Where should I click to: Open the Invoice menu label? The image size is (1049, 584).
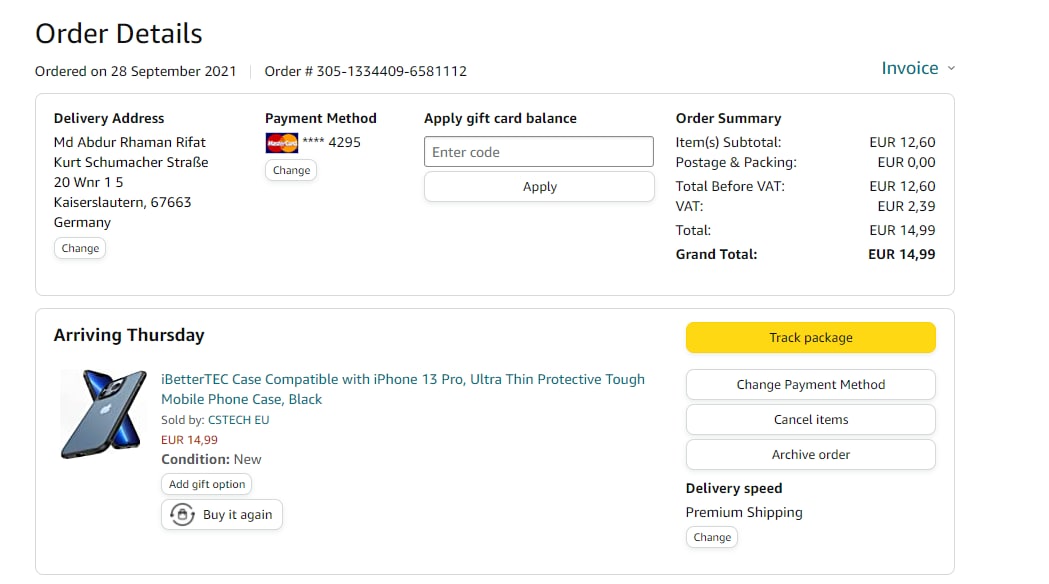coord(909,68)
